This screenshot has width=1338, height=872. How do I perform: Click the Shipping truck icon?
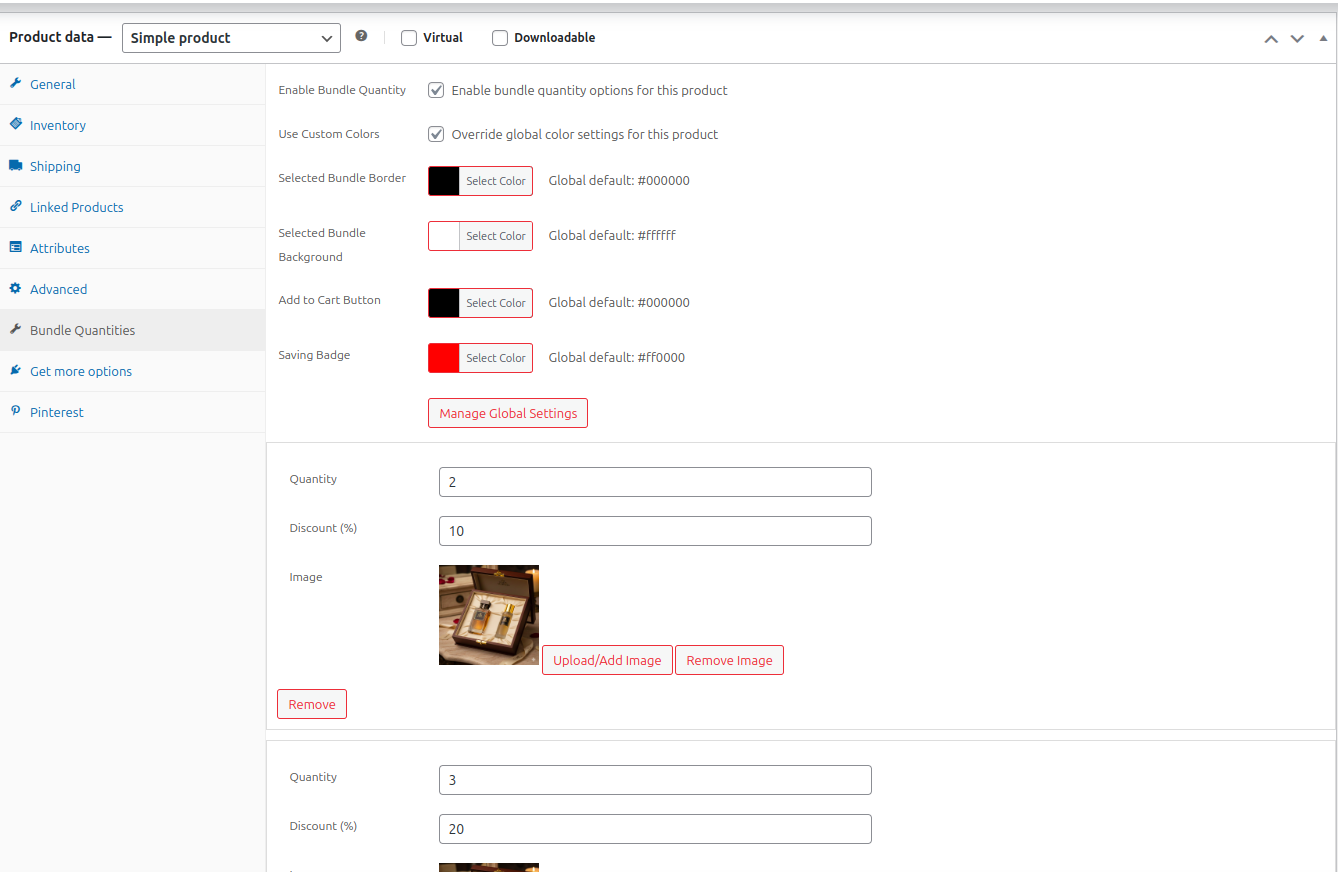(x=15, y=166)
